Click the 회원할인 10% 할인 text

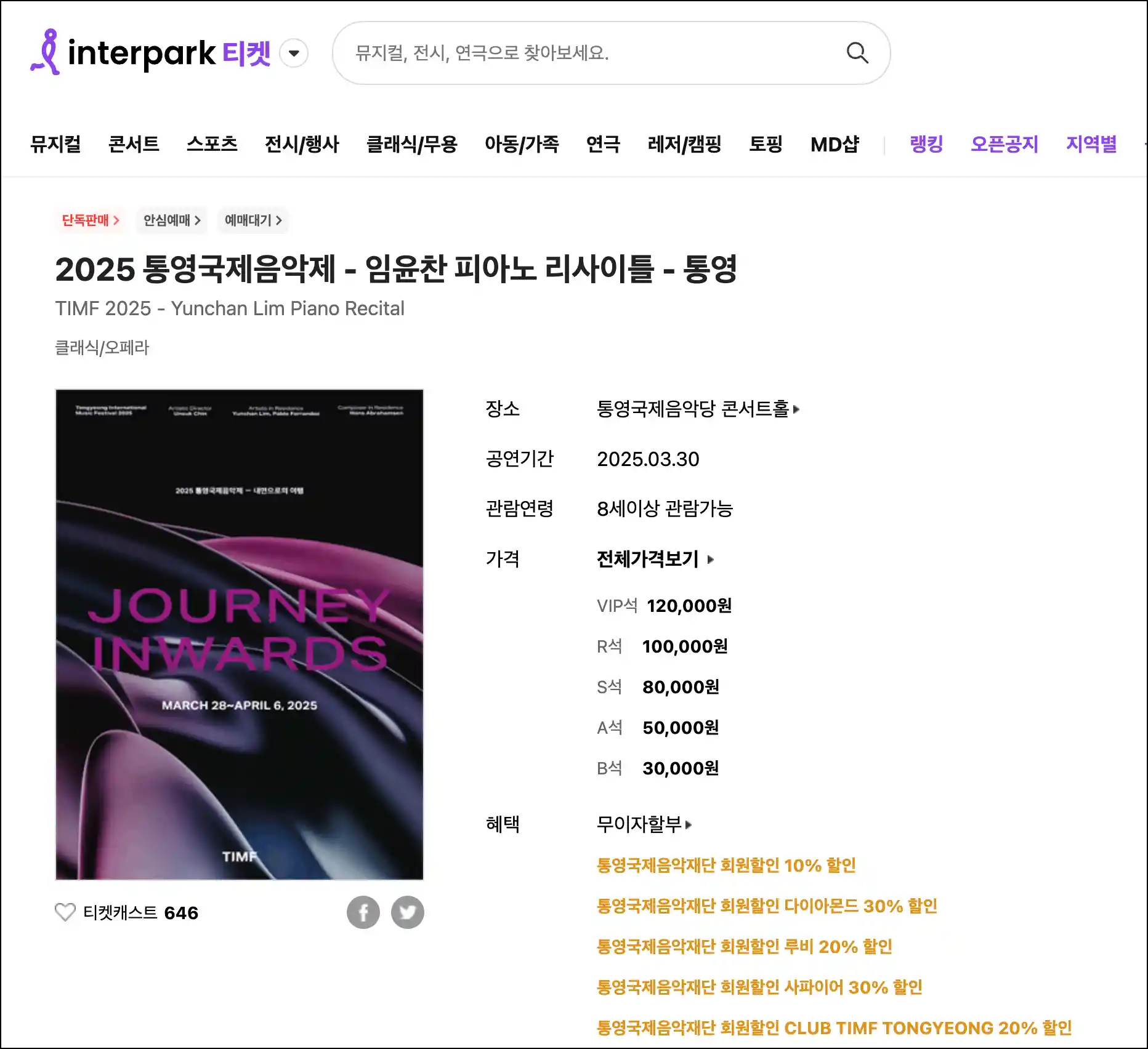click(727, 866)
